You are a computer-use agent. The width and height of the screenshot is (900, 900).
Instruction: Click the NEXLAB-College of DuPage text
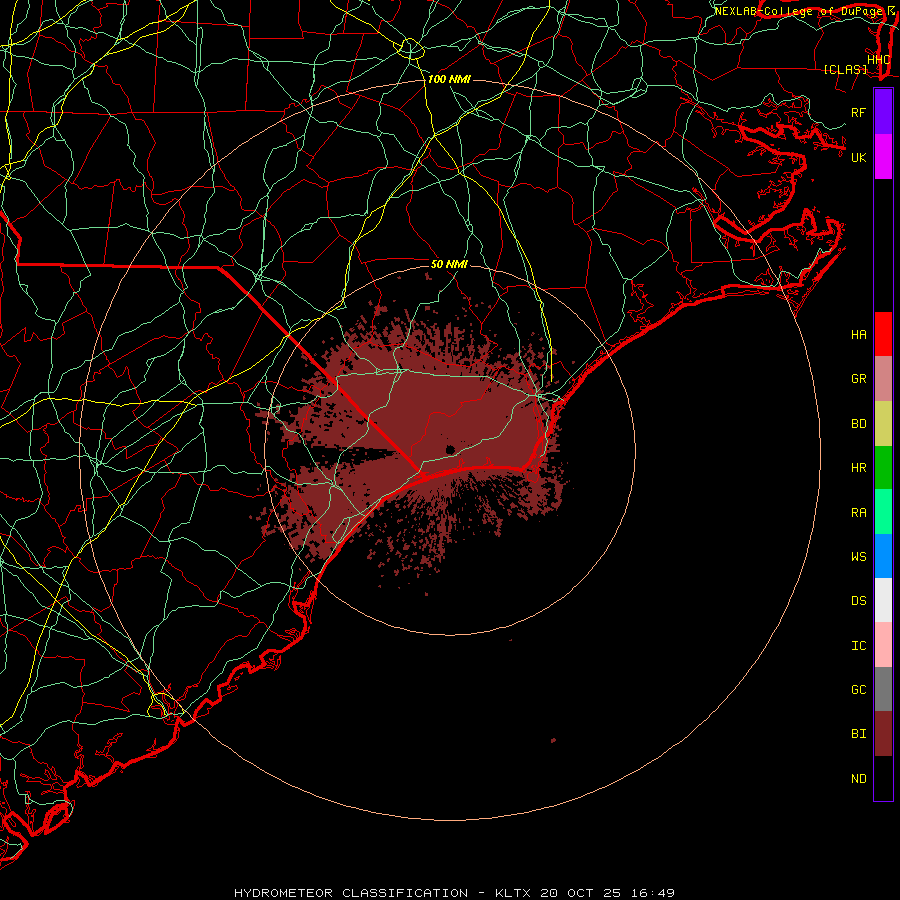800,11
